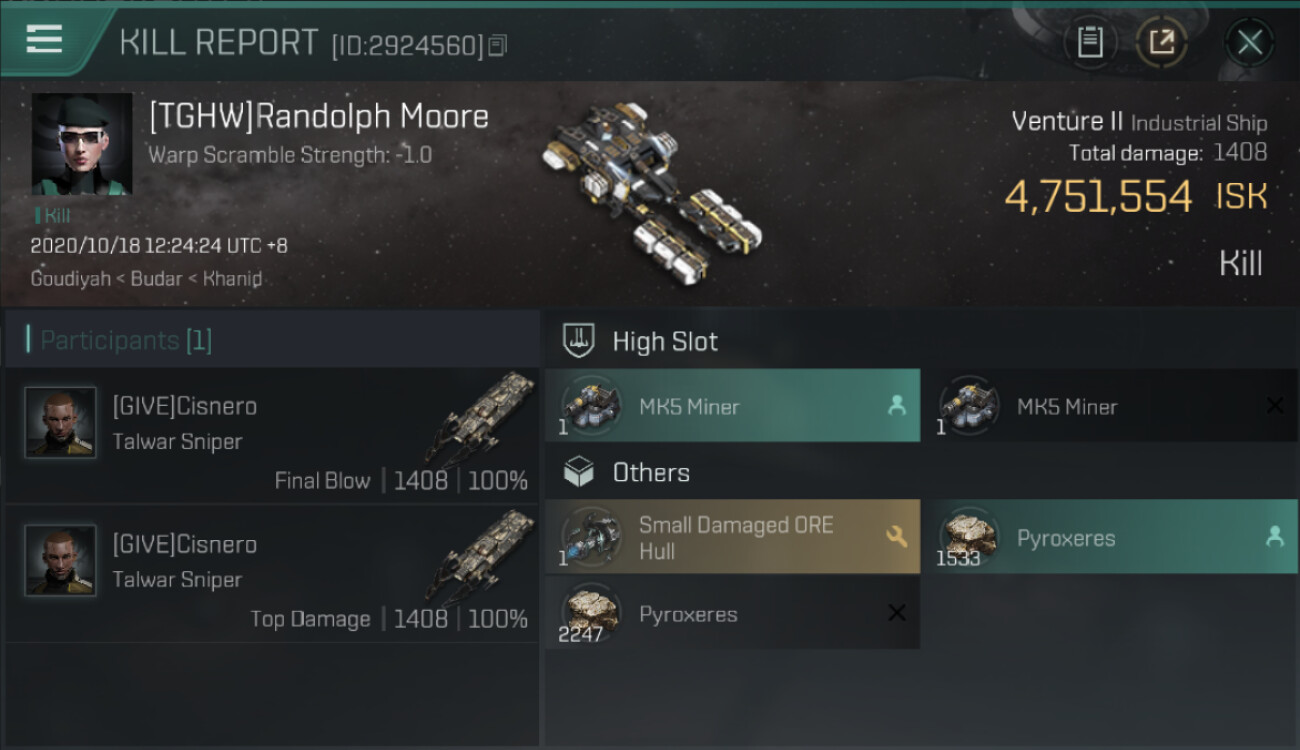Open the Small Damaged ORE Hull item
Image resolution: width=1300 pixels, height=750 pixels.
[x=732, y=537]
